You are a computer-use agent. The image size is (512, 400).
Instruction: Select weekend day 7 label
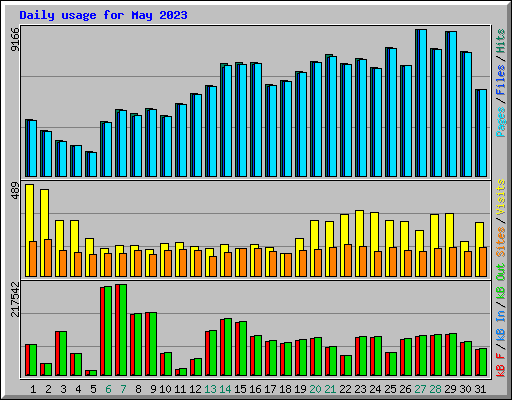123,389
